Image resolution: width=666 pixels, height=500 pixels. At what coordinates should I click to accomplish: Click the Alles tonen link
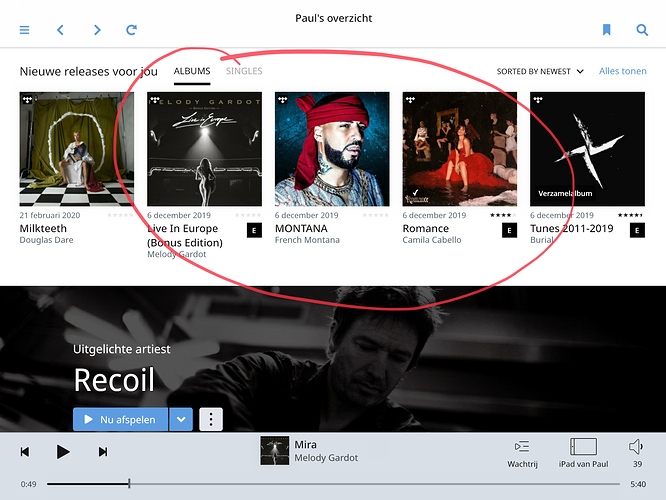tap(623, 71)
